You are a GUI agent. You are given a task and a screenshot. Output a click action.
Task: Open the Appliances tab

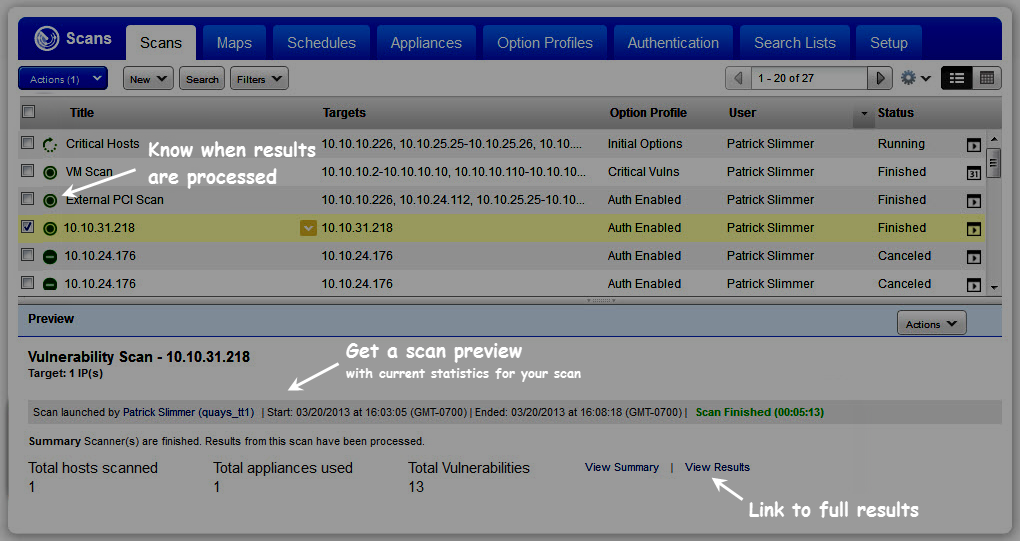click(x=426, y=43)
